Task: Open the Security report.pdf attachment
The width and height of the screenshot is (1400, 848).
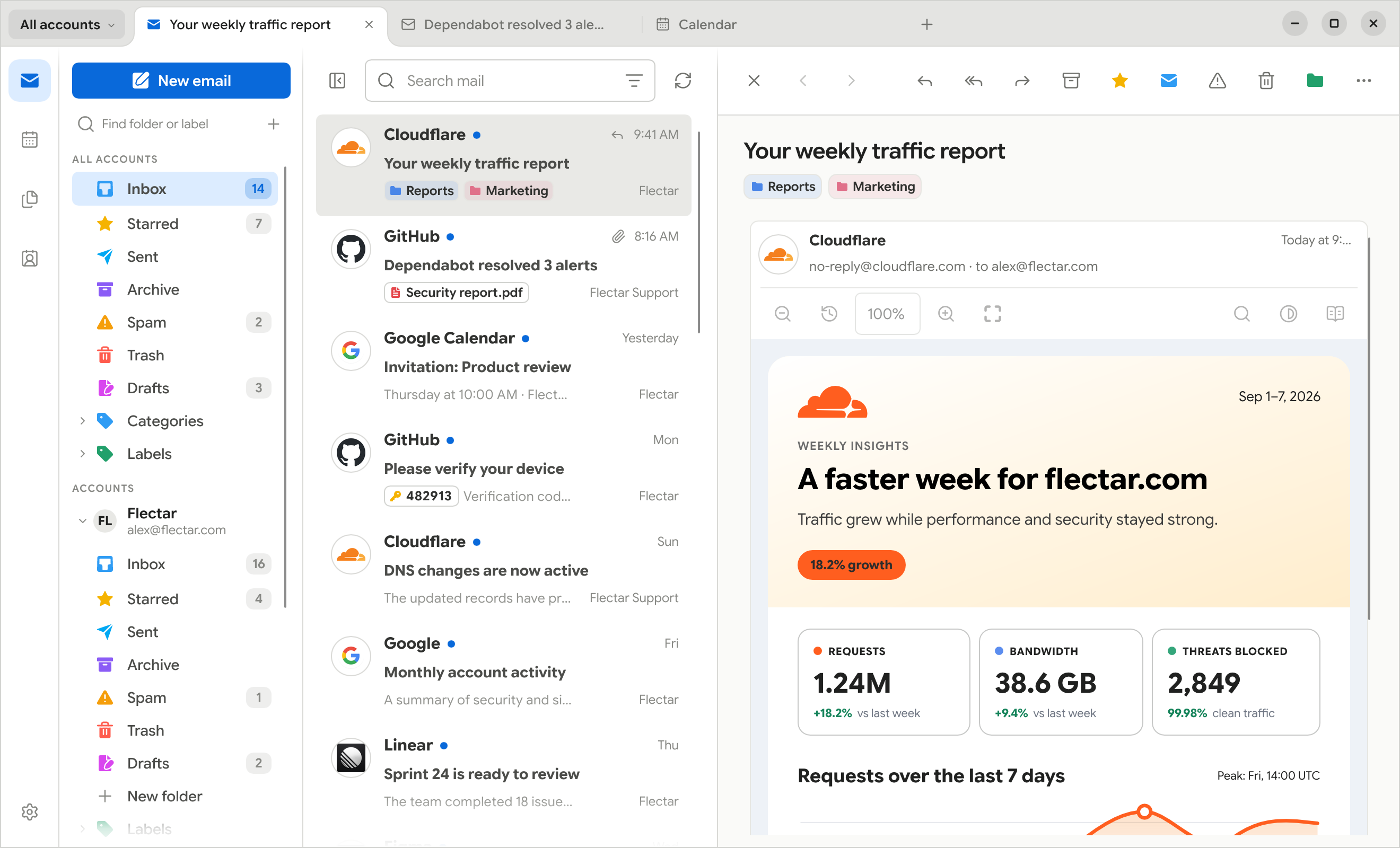Action: [x=456, y=293]
